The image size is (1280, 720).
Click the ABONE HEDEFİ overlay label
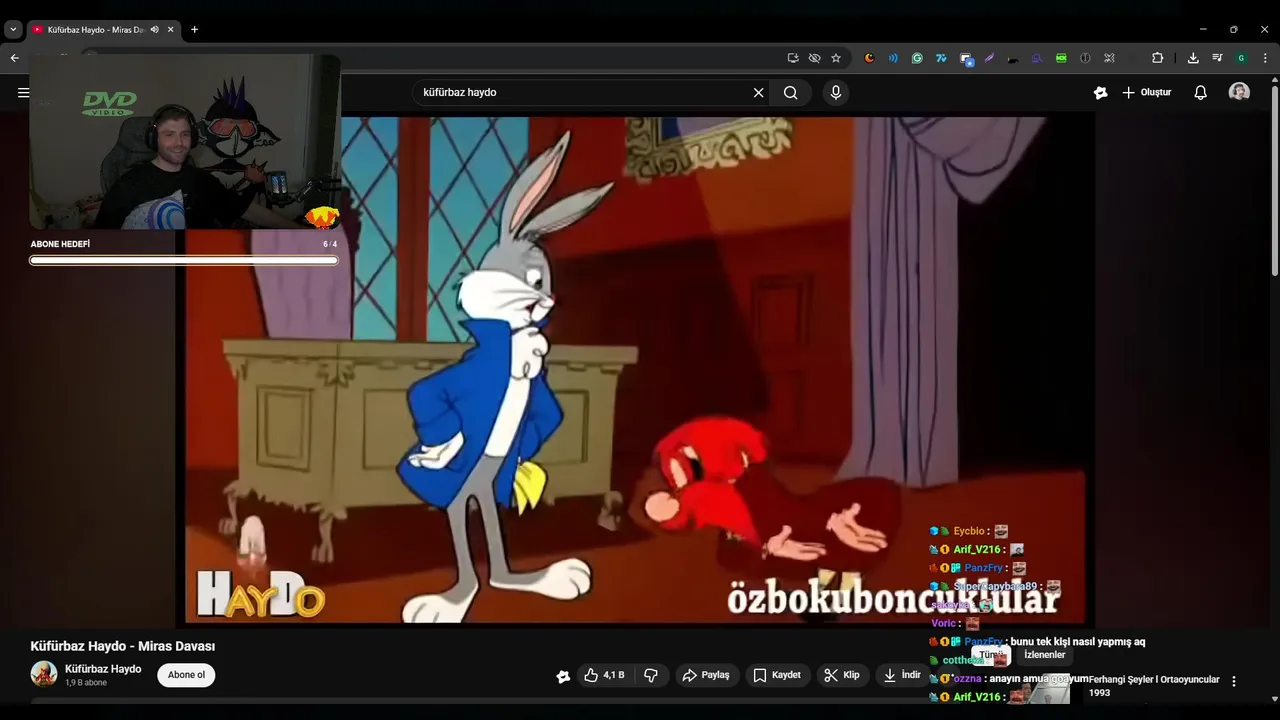(60, 244)
